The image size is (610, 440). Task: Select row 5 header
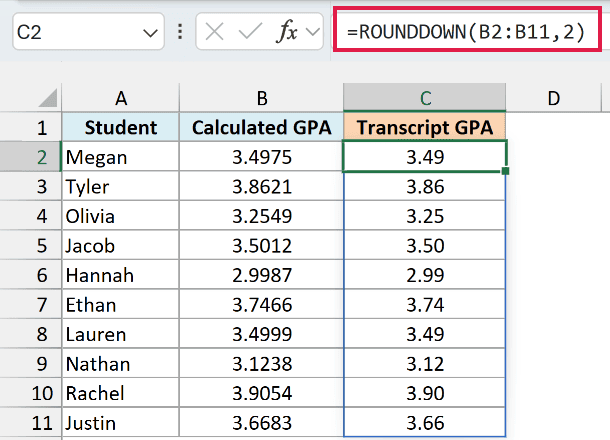(x=31, y=245)
